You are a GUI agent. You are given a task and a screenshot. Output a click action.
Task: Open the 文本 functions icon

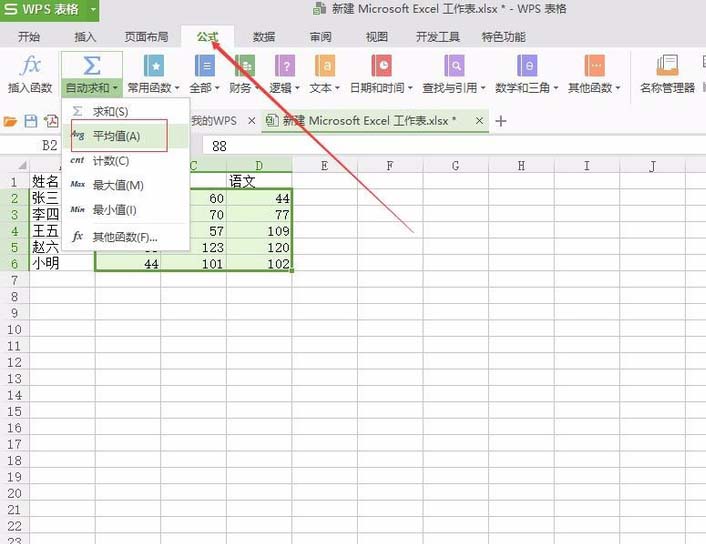325,66
